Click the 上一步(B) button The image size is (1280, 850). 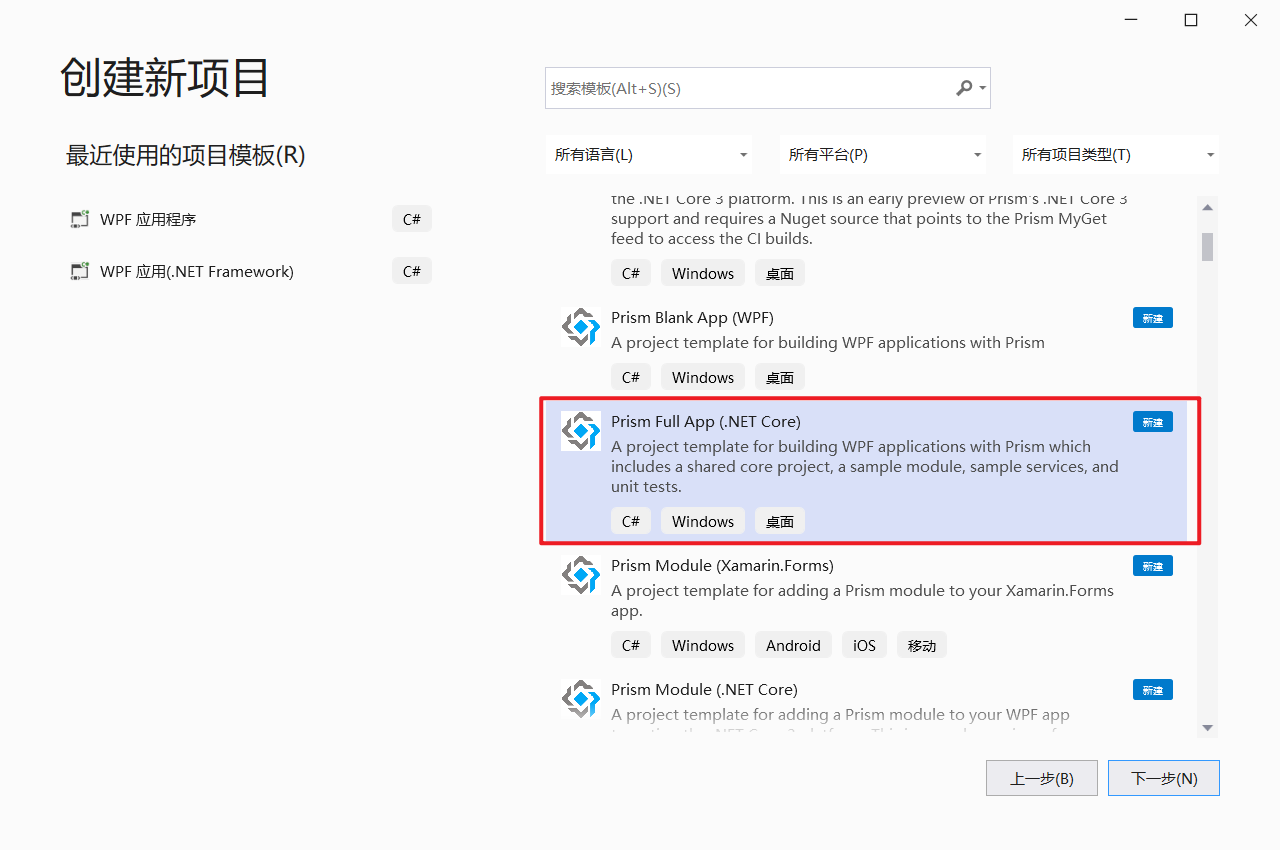click(1042, 778)
